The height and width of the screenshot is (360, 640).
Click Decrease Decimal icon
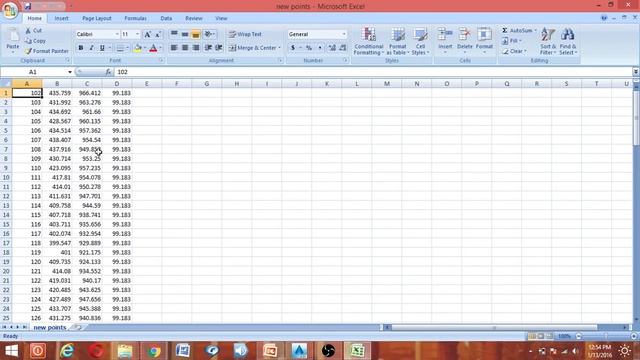click(343, 48)
